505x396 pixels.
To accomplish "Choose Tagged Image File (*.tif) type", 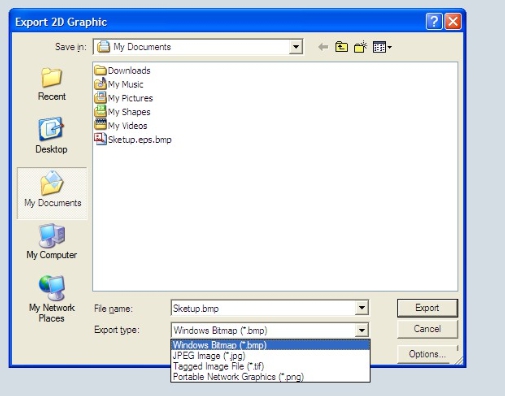I will click(270, 366).
